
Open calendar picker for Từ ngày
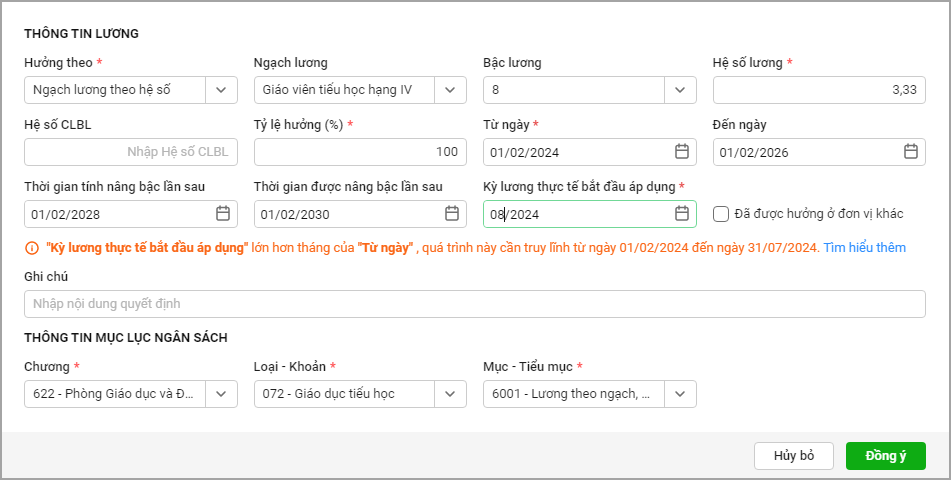[681, 152]
